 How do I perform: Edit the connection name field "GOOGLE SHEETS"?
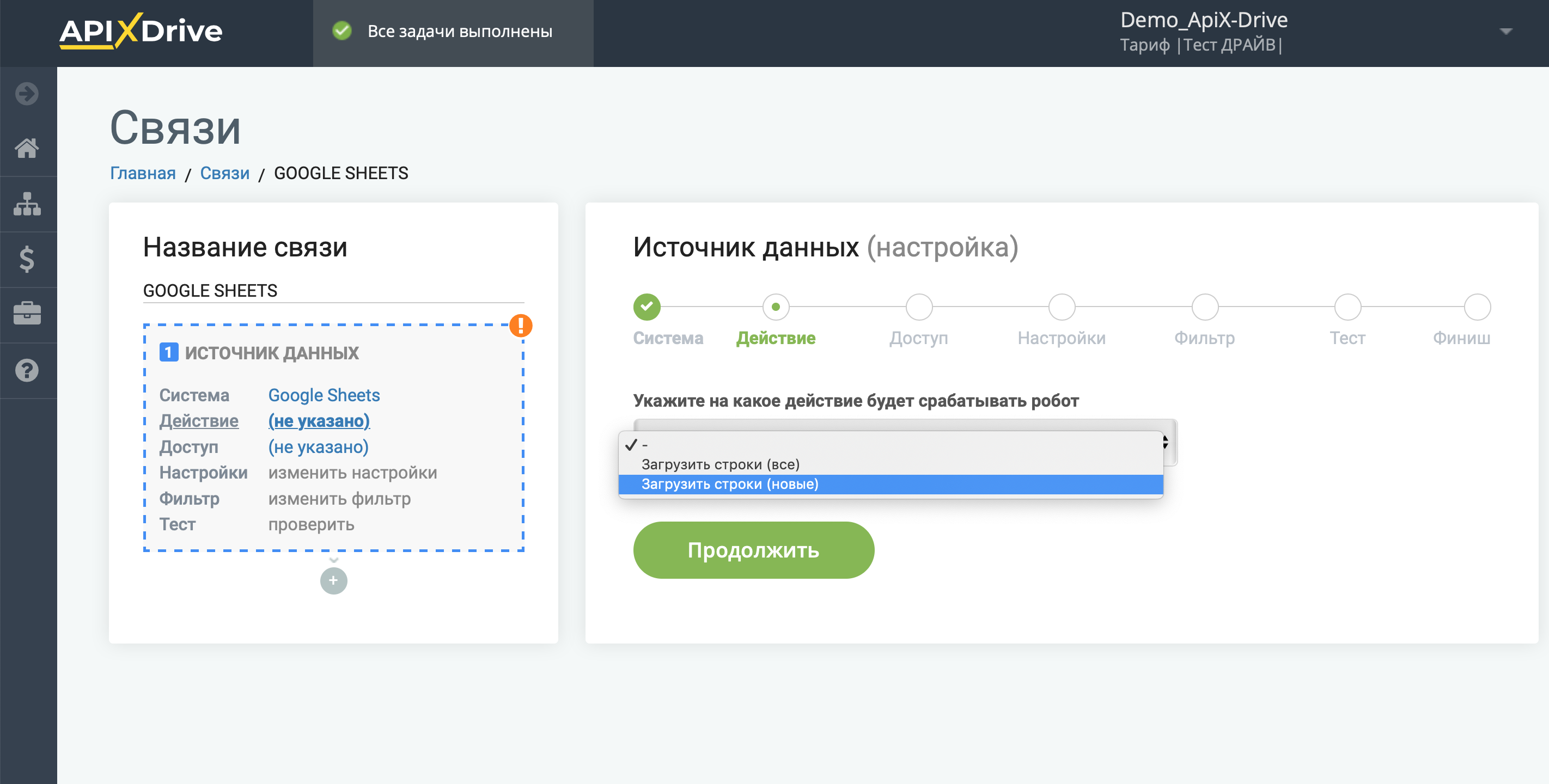click(x=334, y=291)
